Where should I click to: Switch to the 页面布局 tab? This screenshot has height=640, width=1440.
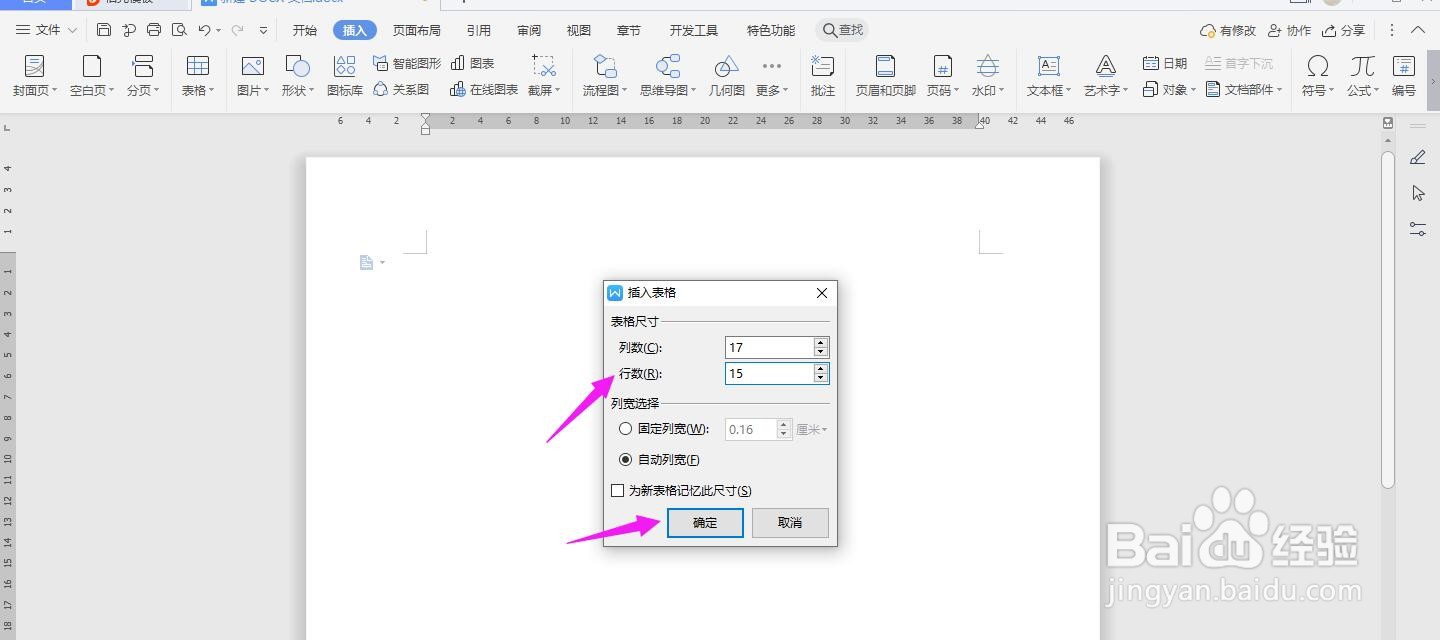tap(417, 30)
